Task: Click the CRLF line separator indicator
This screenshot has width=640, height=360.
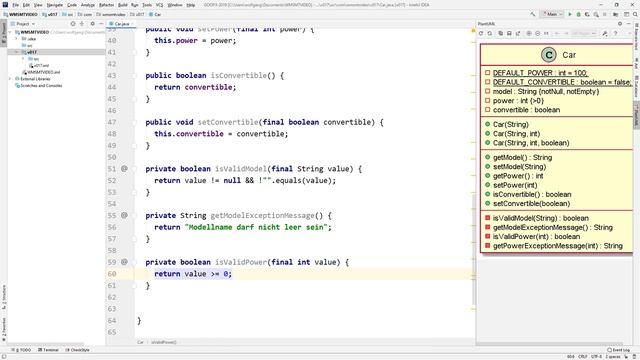Action: (x=582, y=356)
